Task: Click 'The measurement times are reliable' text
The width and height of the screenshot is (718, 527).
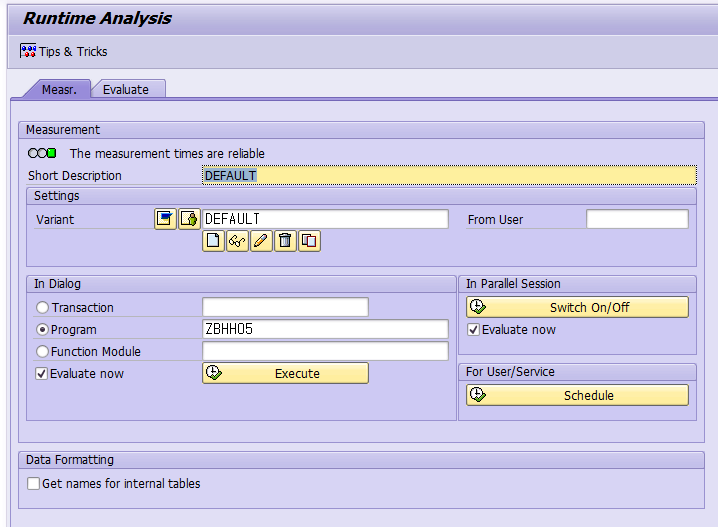Action: coord(167,153)
